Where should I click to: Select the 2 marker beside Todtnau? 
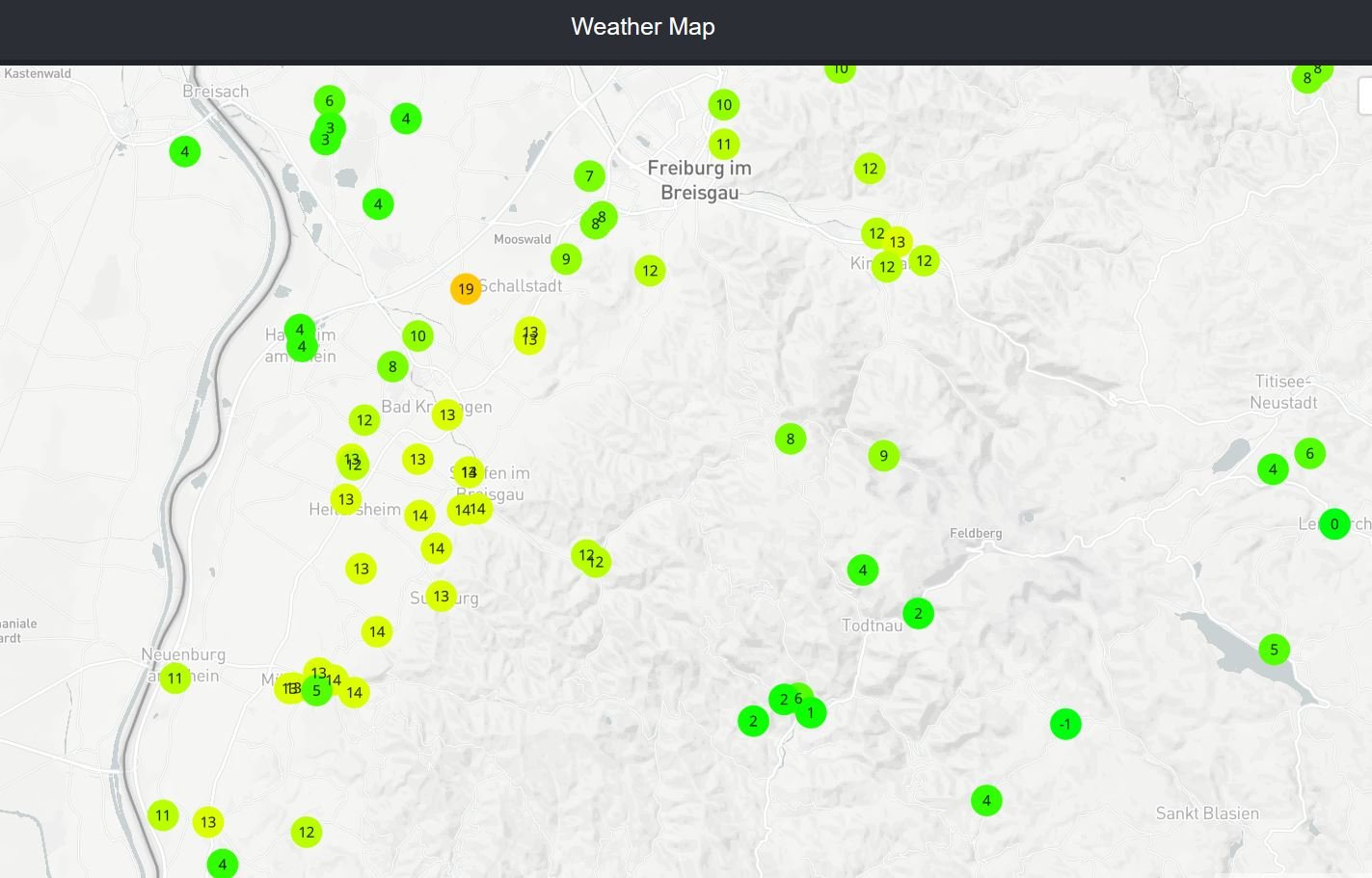[x=918, y=613]
